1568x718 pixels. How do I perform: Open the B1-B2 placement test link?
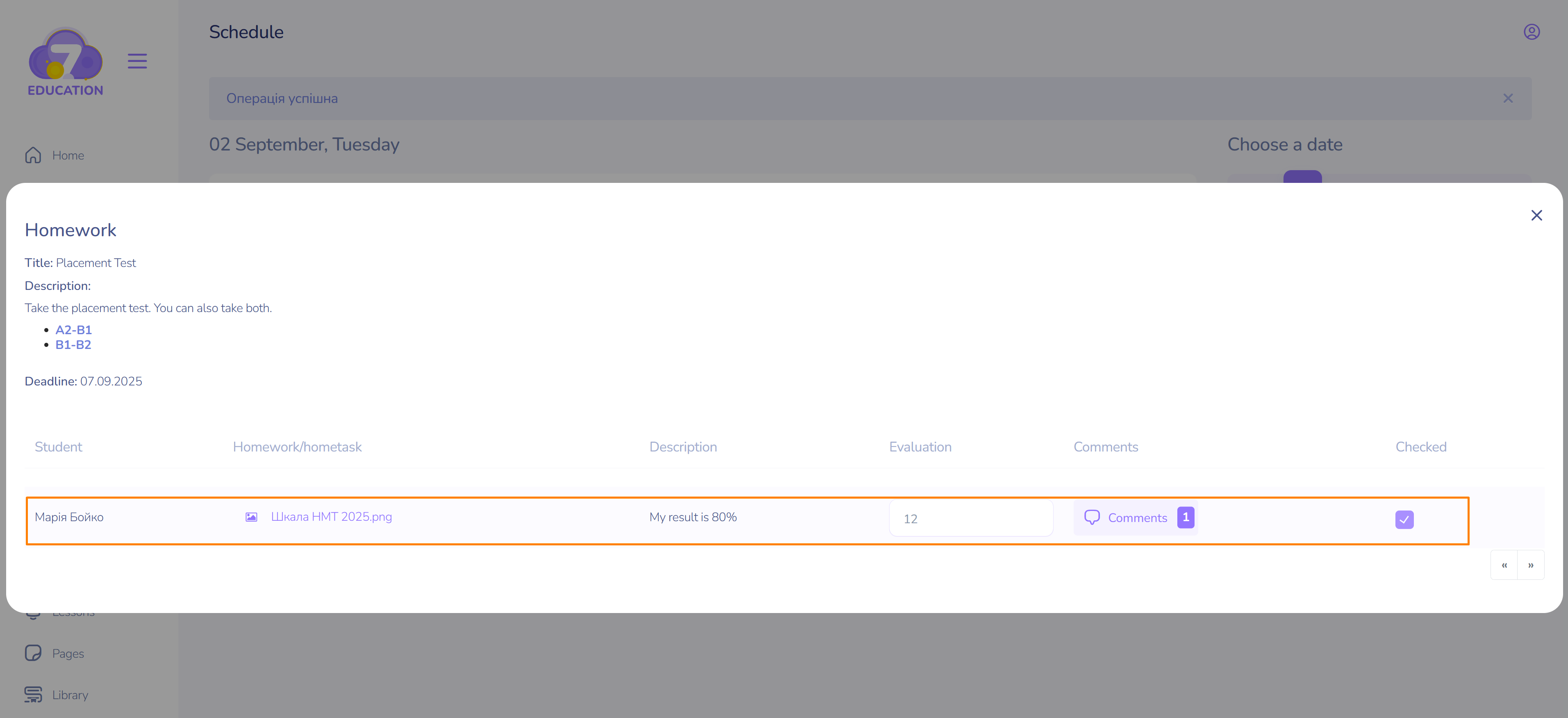click(73, 345)
